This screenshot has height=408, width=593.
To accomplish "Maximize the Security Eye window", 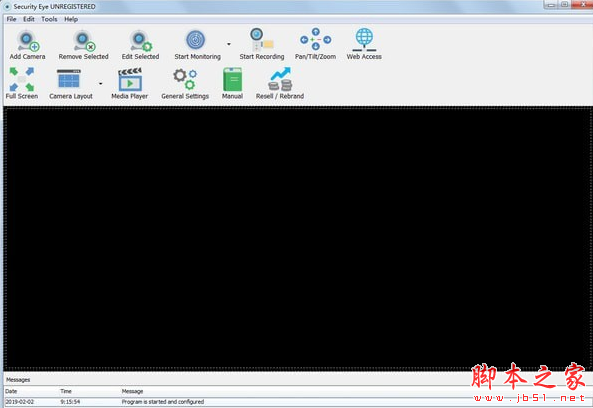I will click(x=564, y=5).
